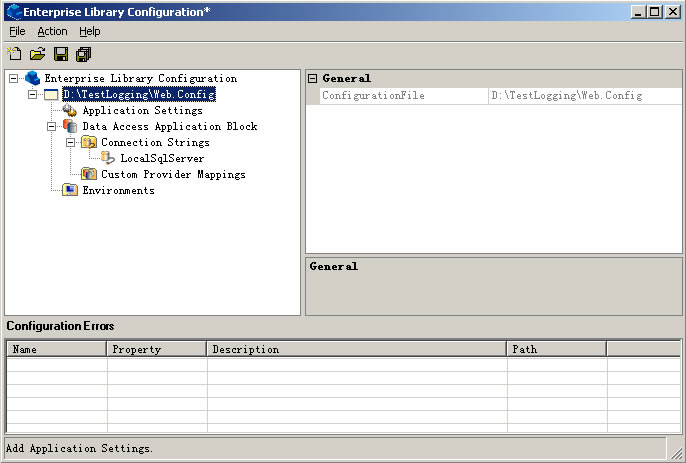Click the Application Settings gear icon
Screen dimensions: 686x463
70,110
